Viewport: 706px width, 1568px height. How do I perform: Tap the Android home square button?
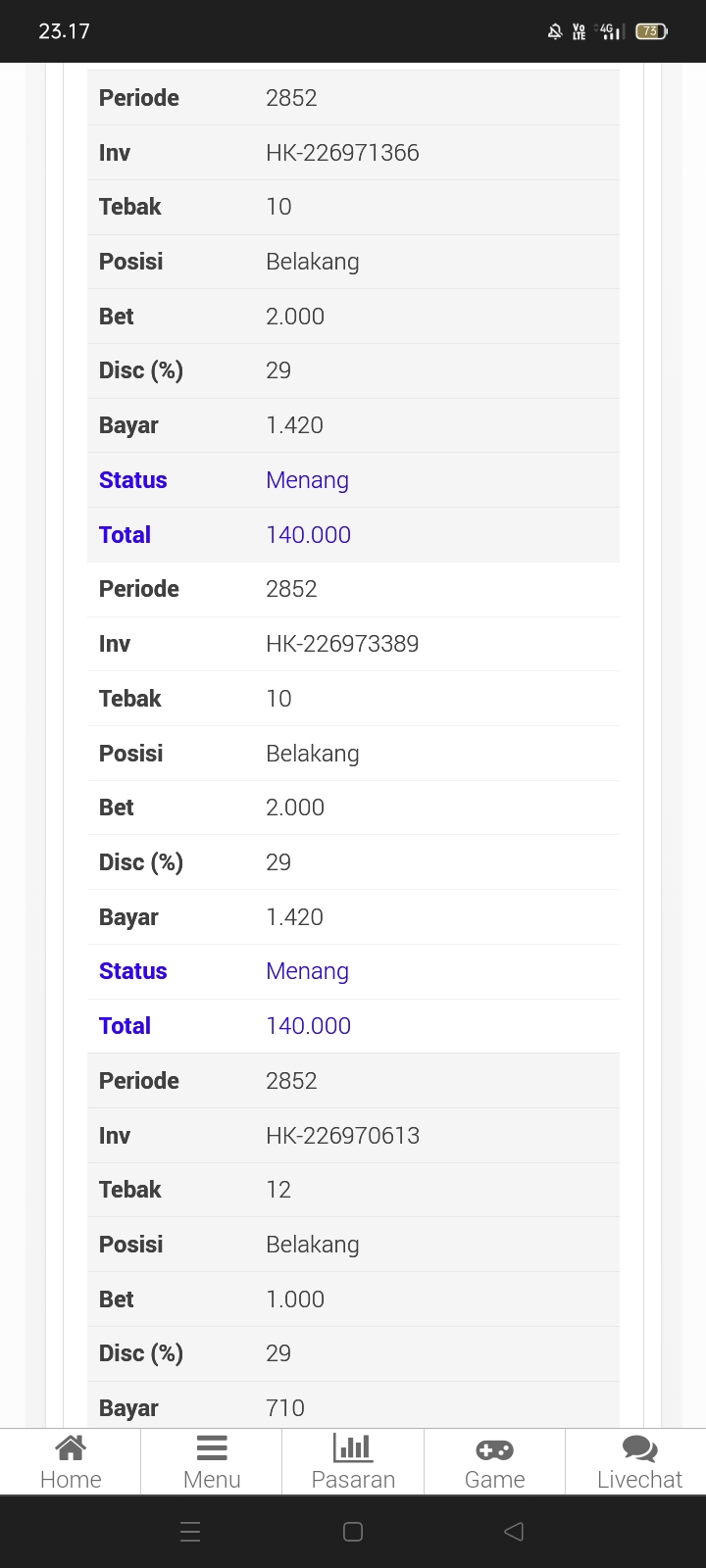click(x=353, y=1531)
